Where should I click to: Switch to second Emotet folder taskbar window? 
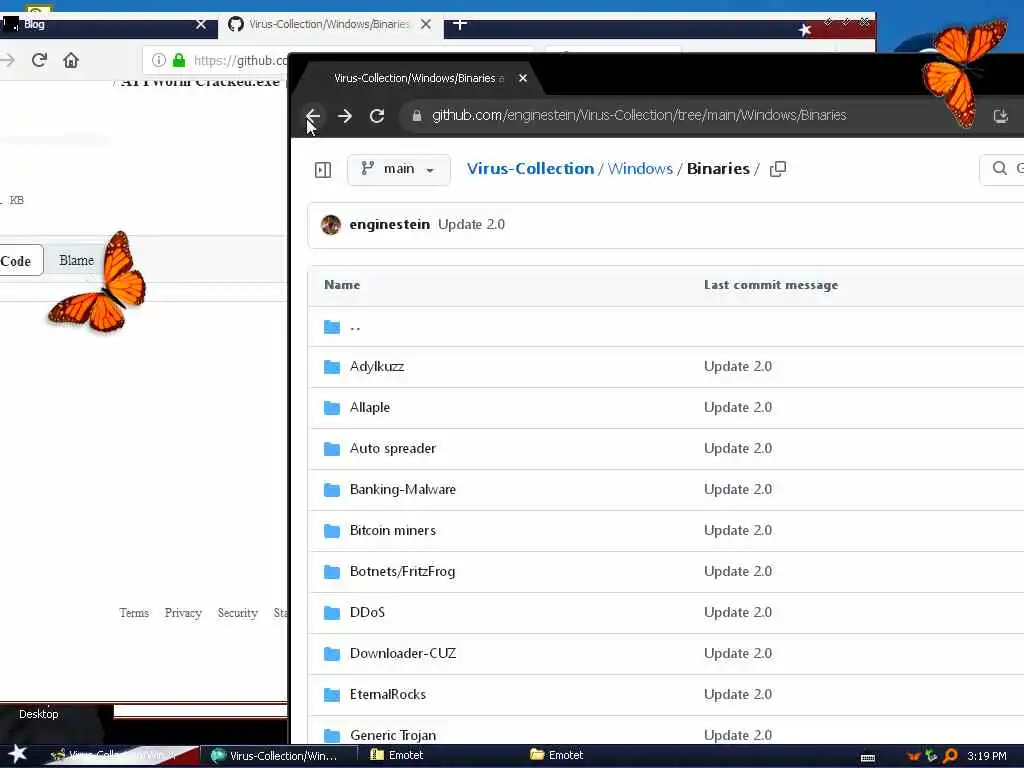click(556, 755)
